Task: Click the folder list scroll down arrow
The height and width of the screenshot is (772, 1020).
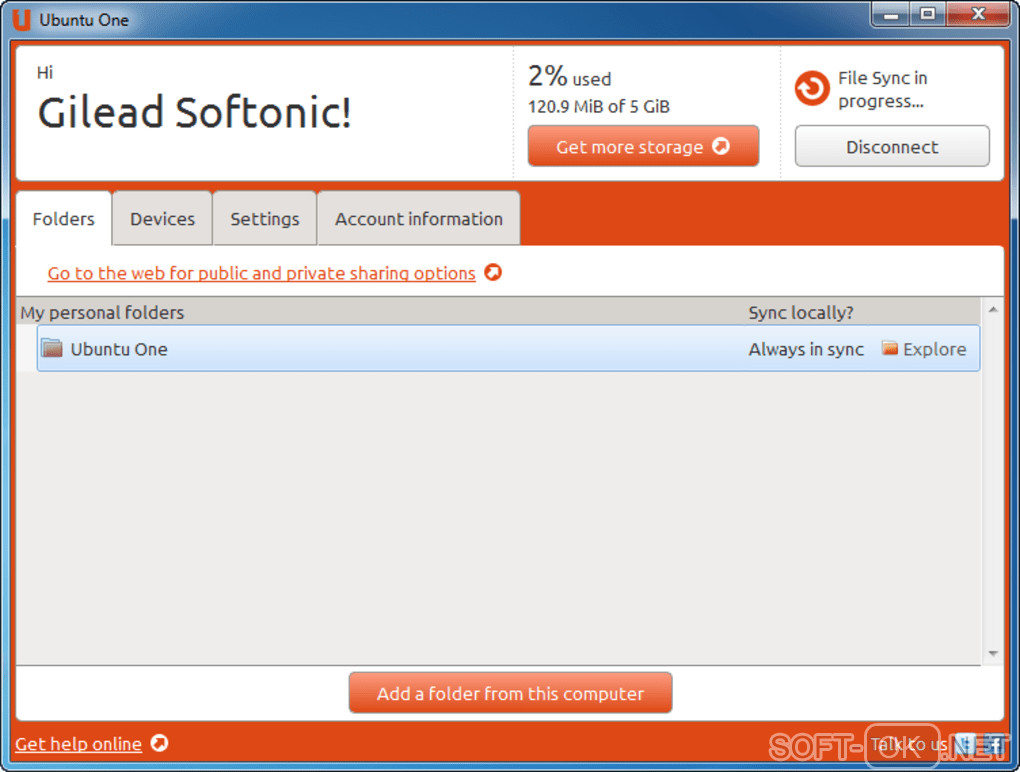Action: 993,653
